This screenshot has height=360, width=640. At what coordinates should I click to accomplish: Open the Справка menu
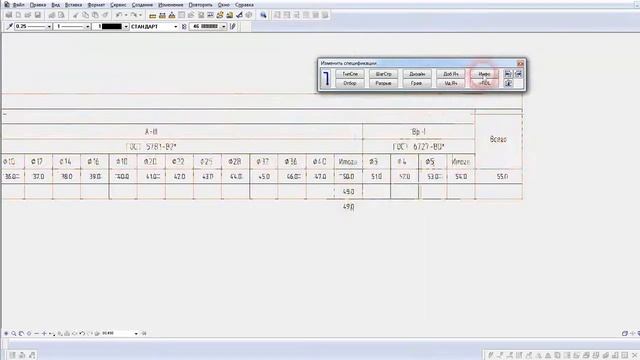(x=244, y=5)
